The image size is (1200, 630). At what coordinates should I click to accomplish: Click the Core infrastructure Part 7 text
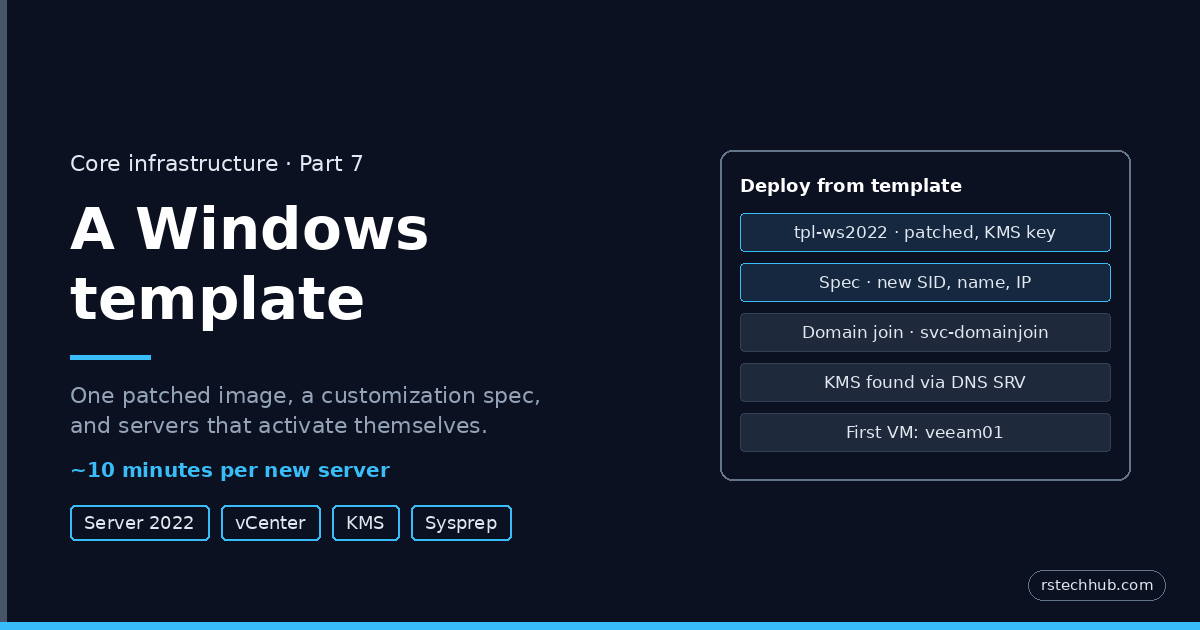click(217, 164)
